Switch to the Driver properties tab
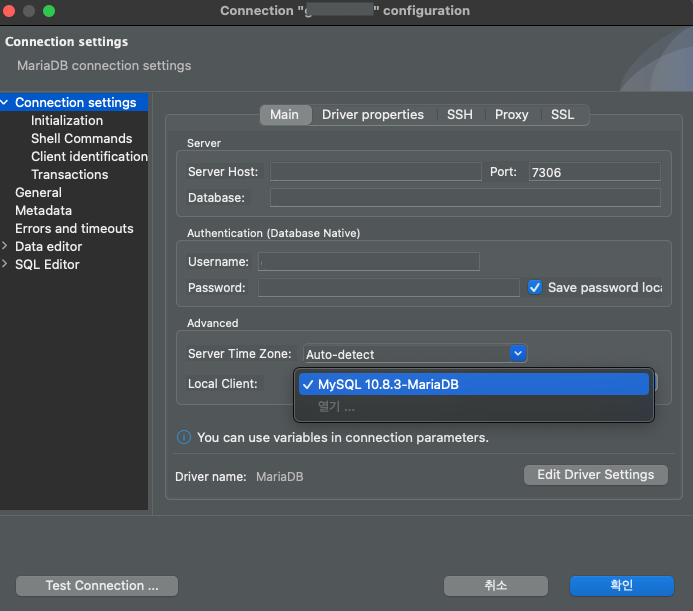The height and width of the screenshot is (611, 693). tap(373, 115)
